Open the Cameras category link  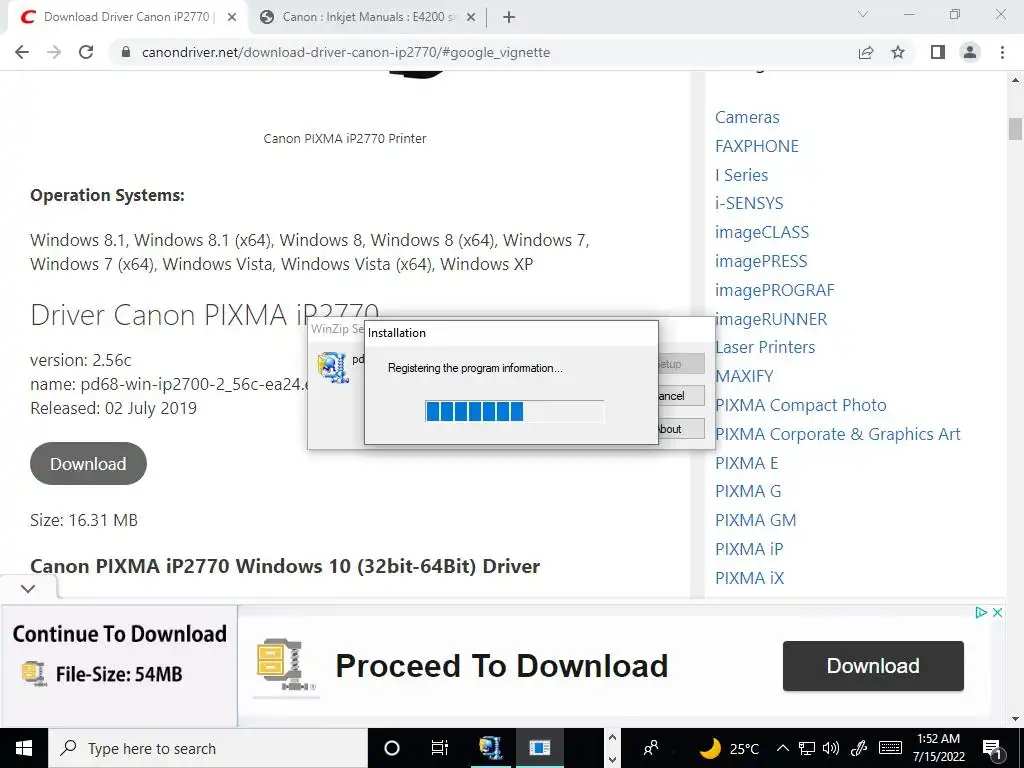pos(747,117)
